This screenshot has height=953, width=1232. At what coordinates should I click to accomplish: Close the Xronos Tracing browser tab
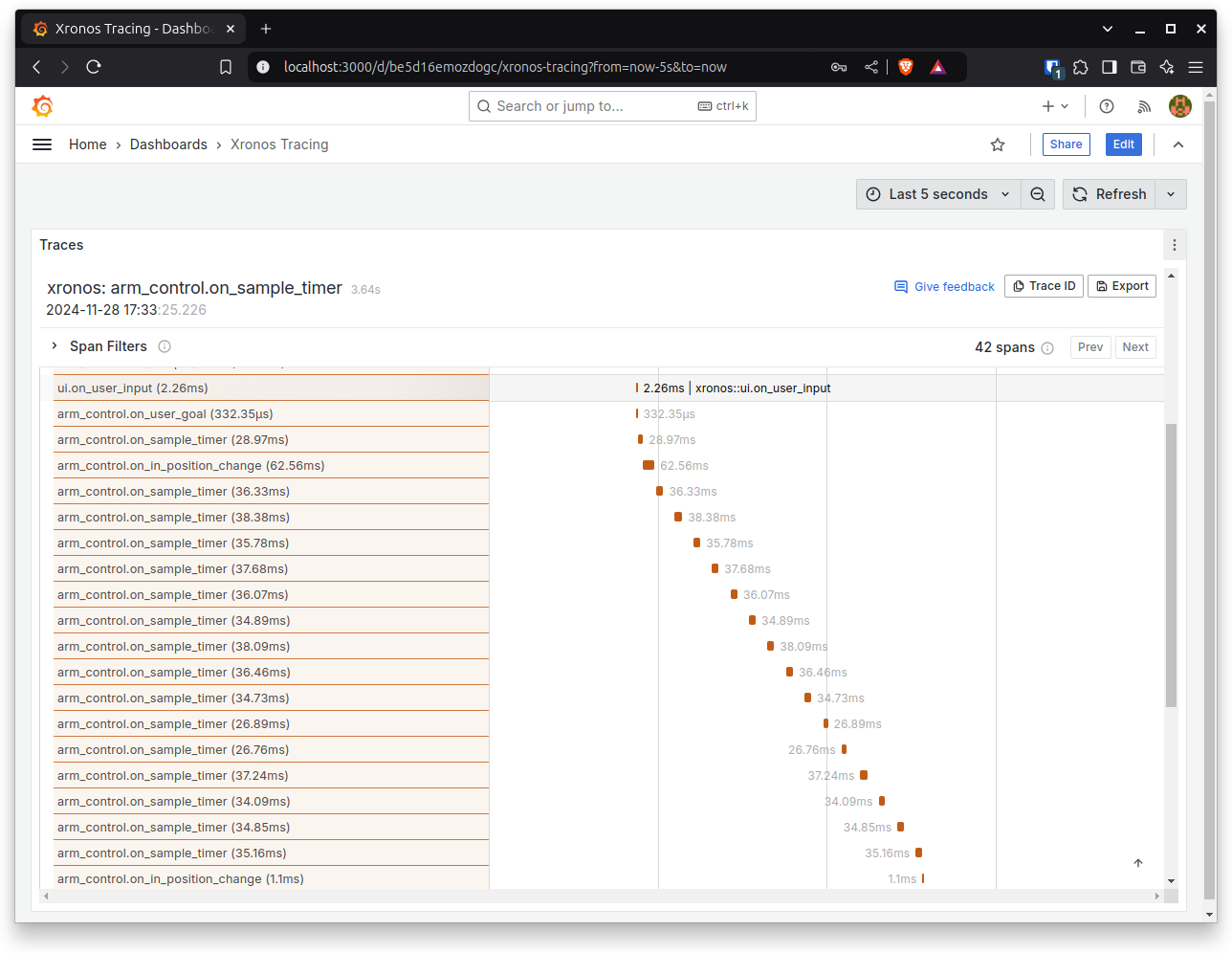point(231,29)
